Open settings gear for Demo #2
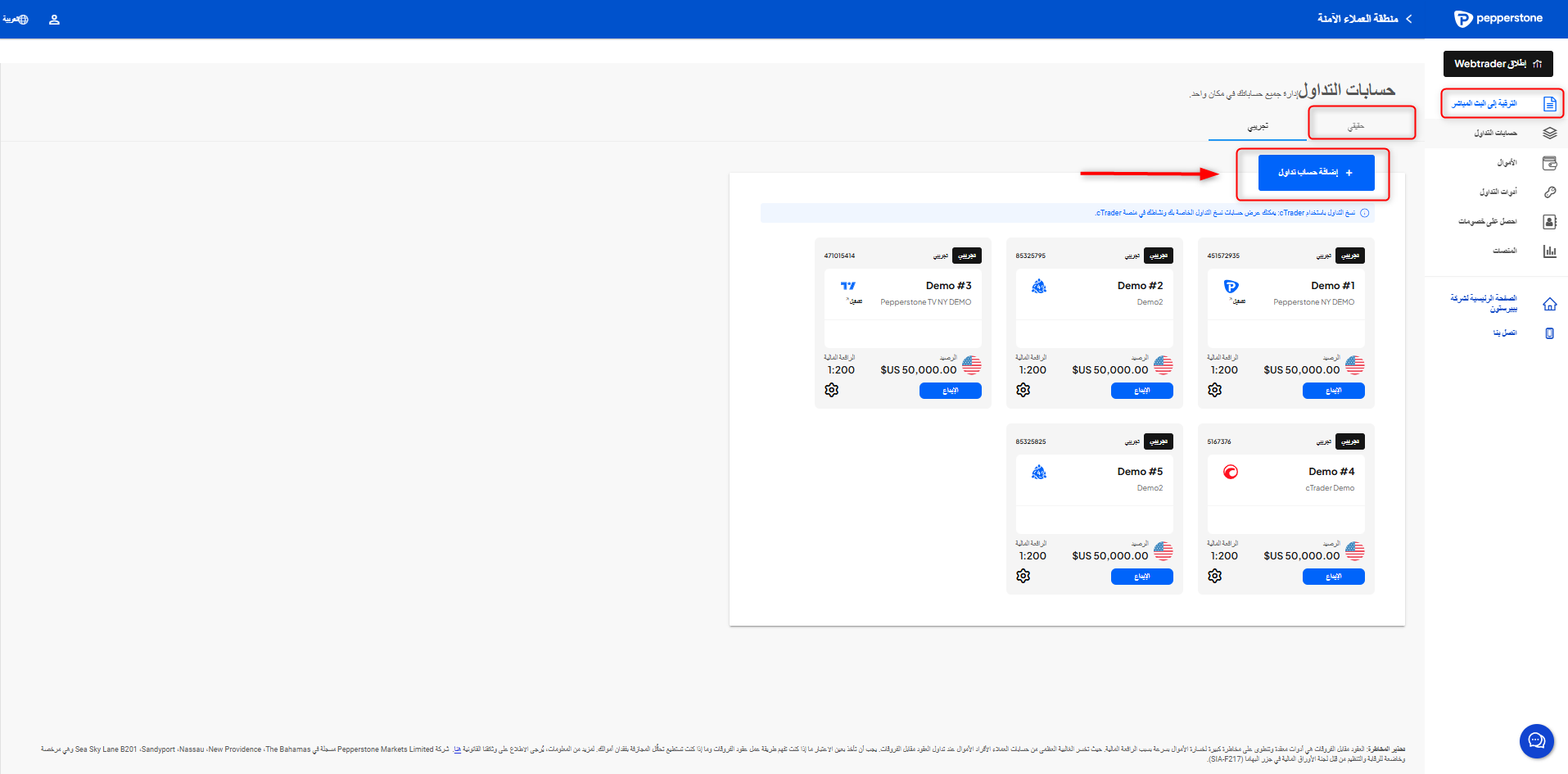 pos(1023,390)
